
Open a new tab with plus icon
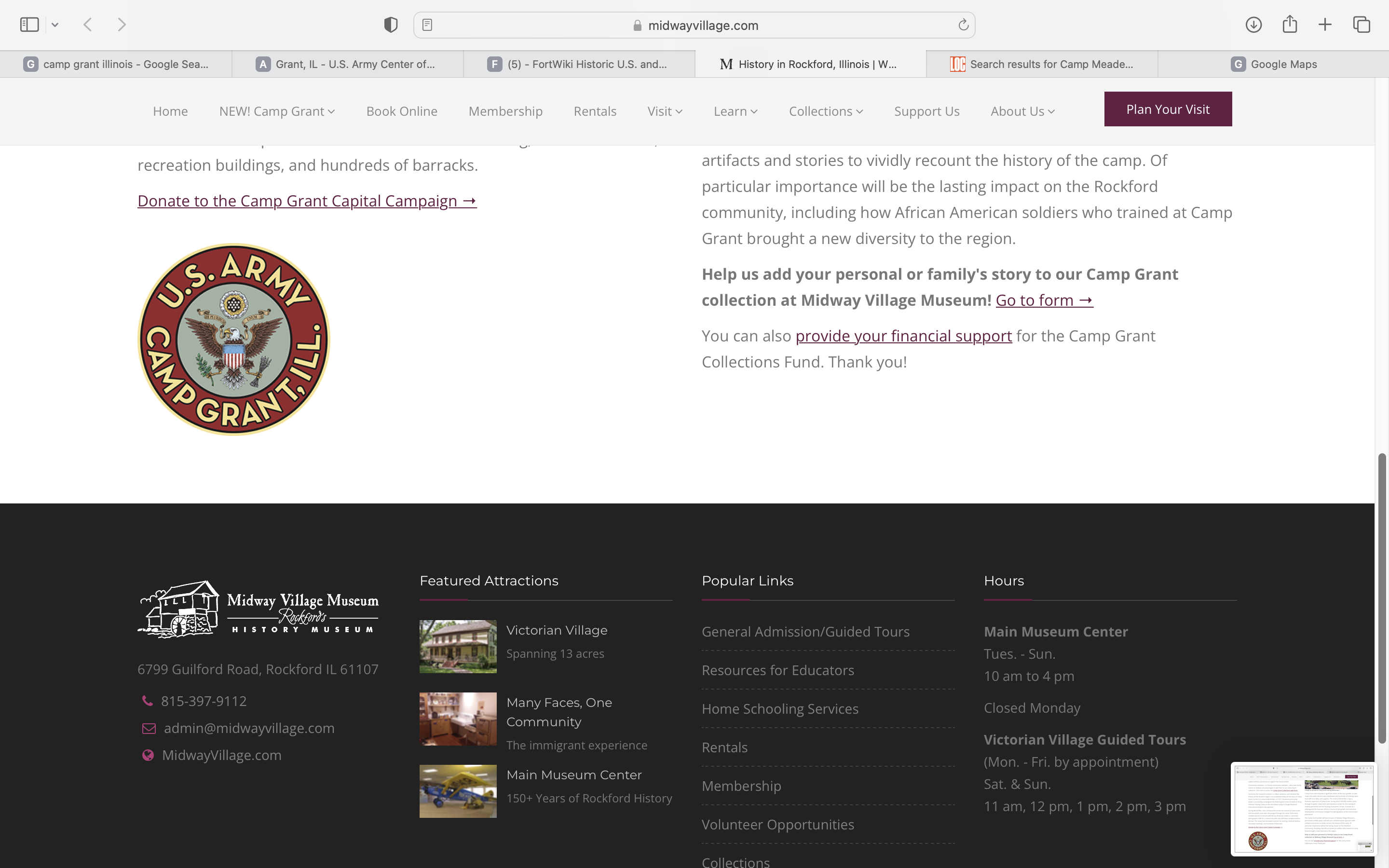(x=1325, y=25)
